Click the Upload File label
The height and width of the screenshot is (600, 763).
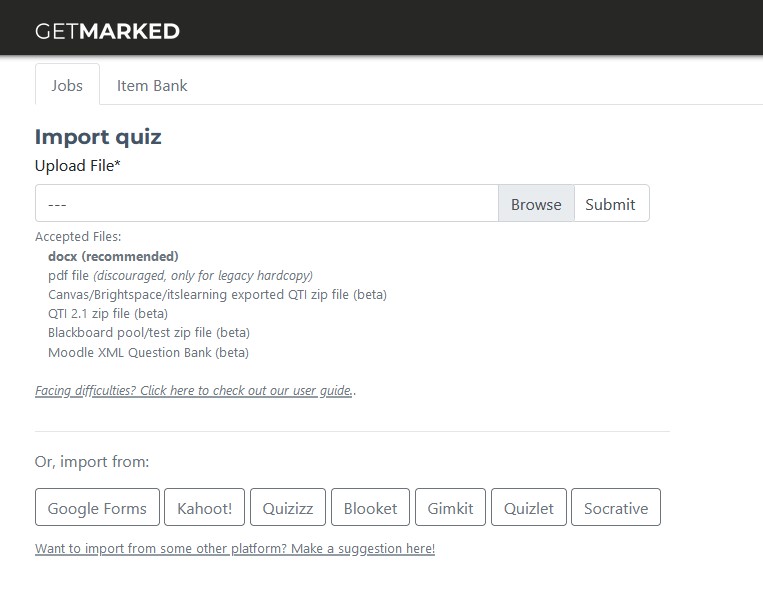tap(77, 165)
